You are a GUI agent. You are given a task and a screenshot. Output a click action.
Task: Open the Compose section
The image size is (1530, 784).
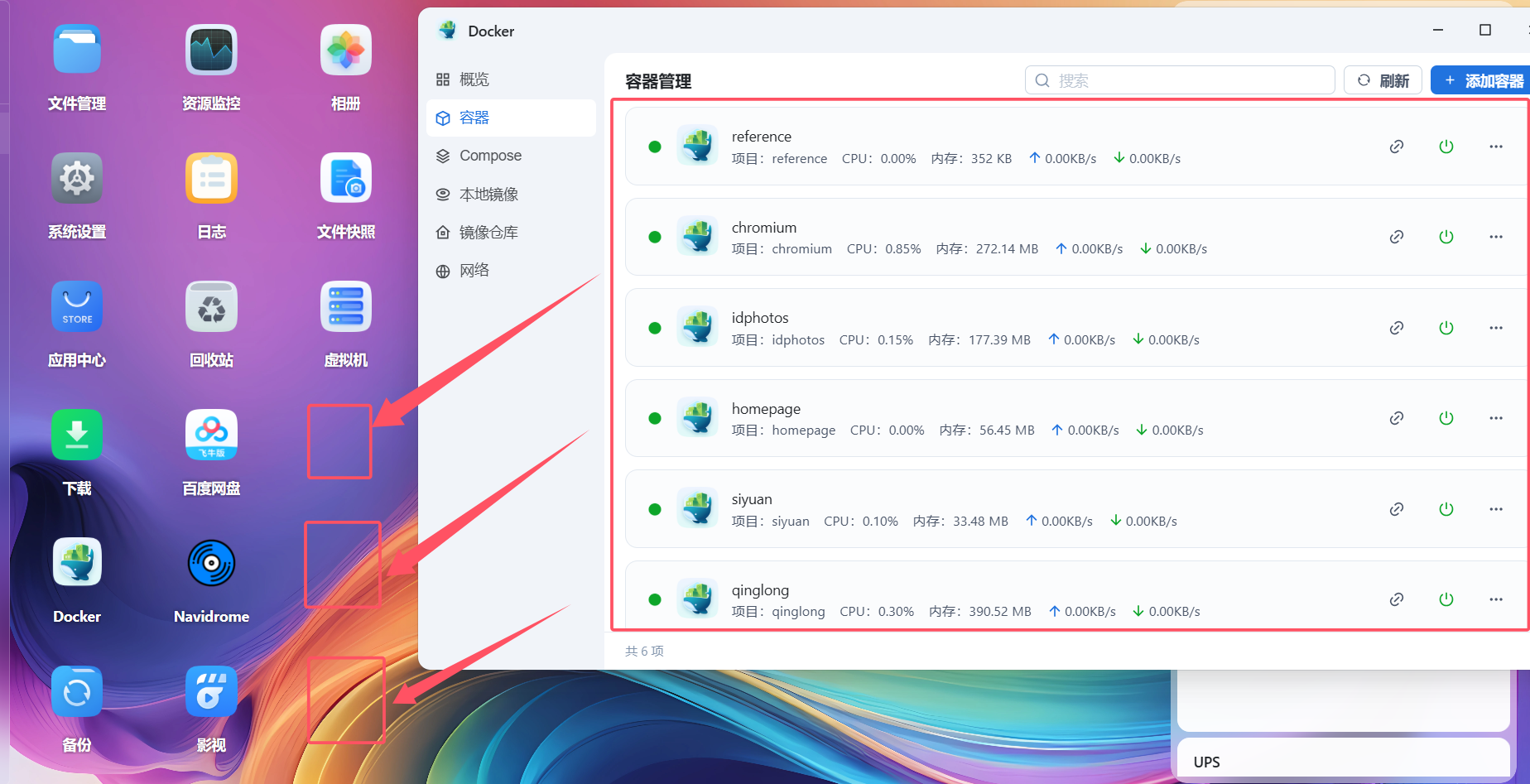[x=511, y=156]
